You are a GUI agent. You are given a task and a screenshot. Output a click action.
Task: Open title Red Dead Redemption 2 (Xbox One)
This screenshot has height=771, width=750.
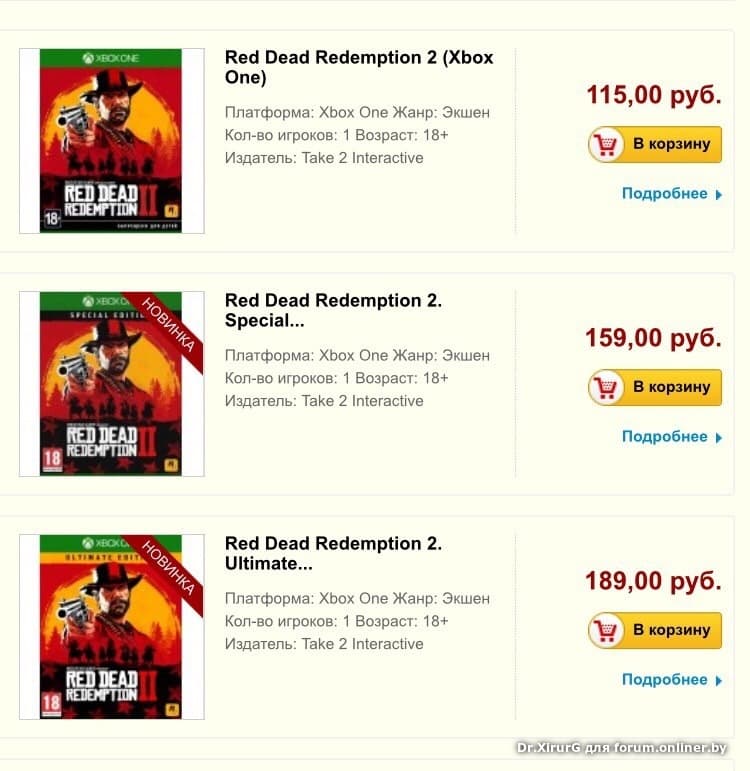[359, 67]
